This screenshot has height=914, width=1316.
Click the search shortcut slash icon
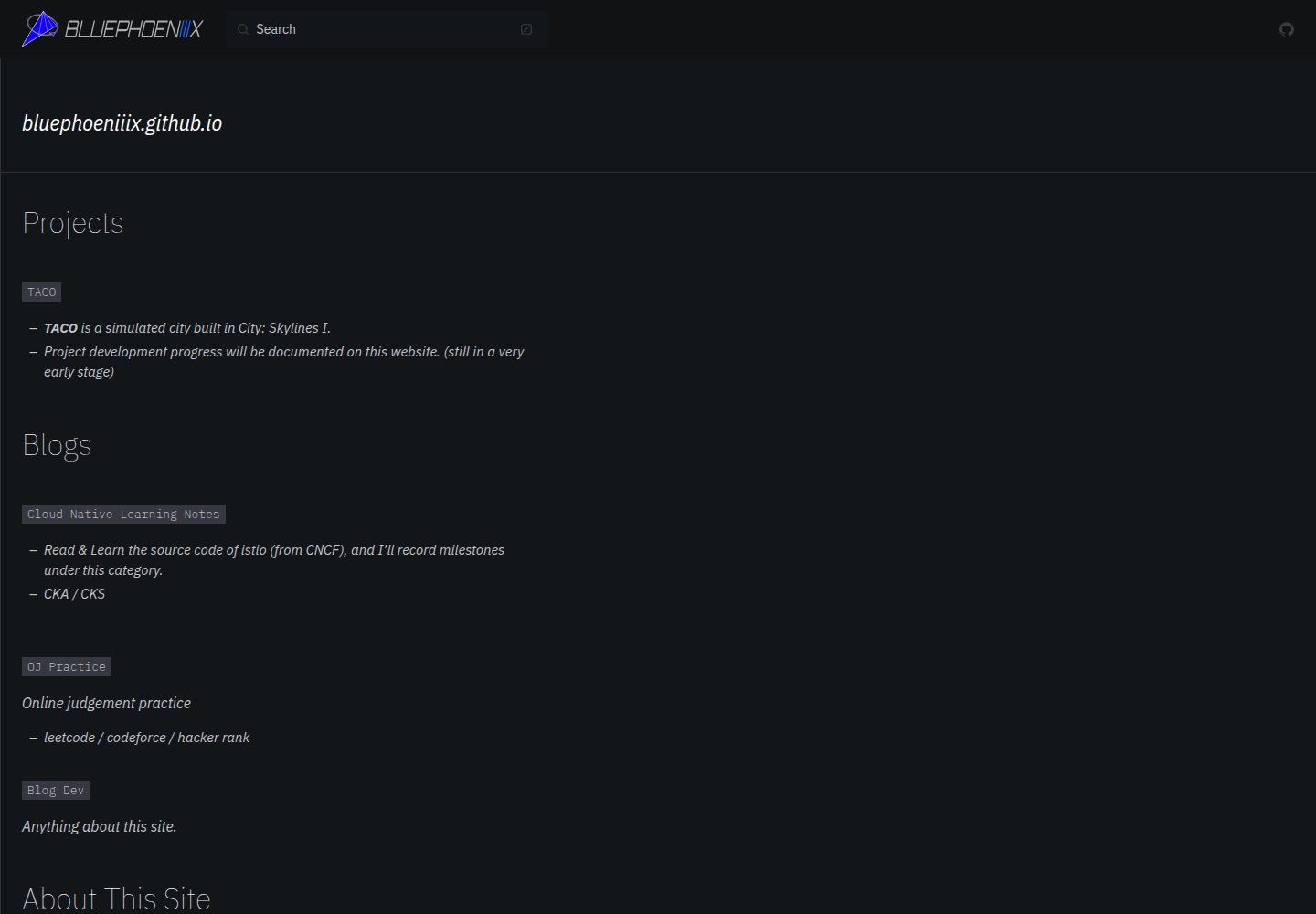coord(526,29)
